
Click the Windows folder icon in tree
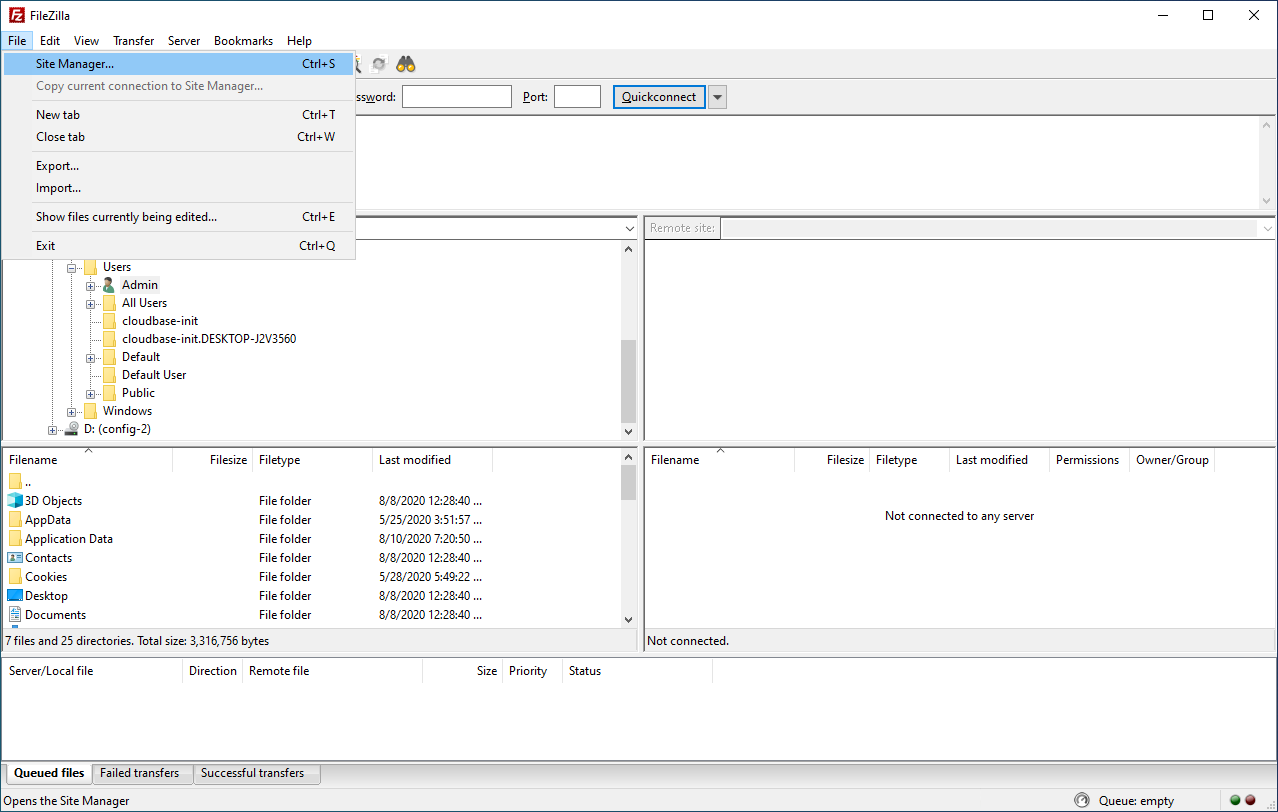[x=91, y=411]
